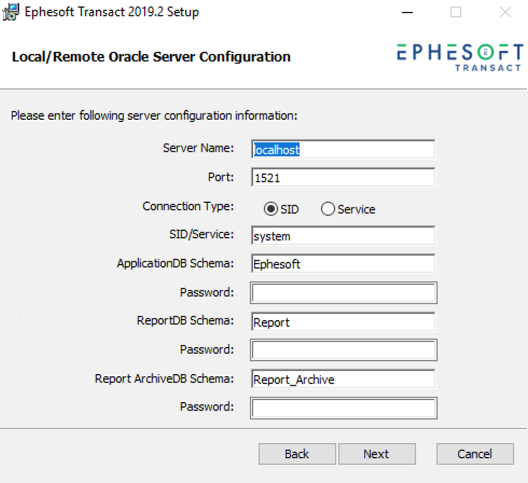Click the Ephesoft installer icon in title bar

click(x=11, y=12)
